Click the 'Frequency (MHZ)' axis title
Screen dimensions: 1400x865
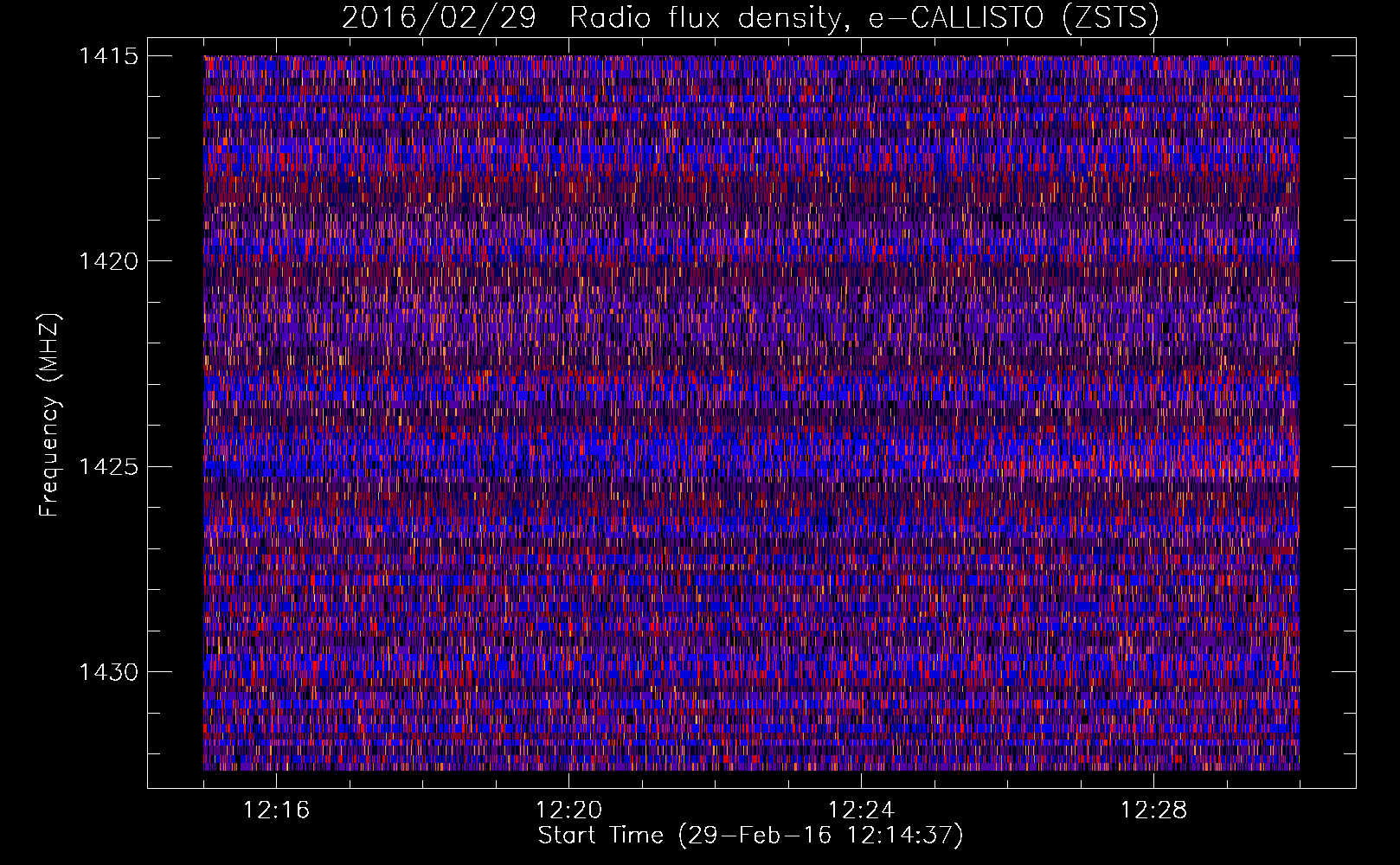coord(50,415)
